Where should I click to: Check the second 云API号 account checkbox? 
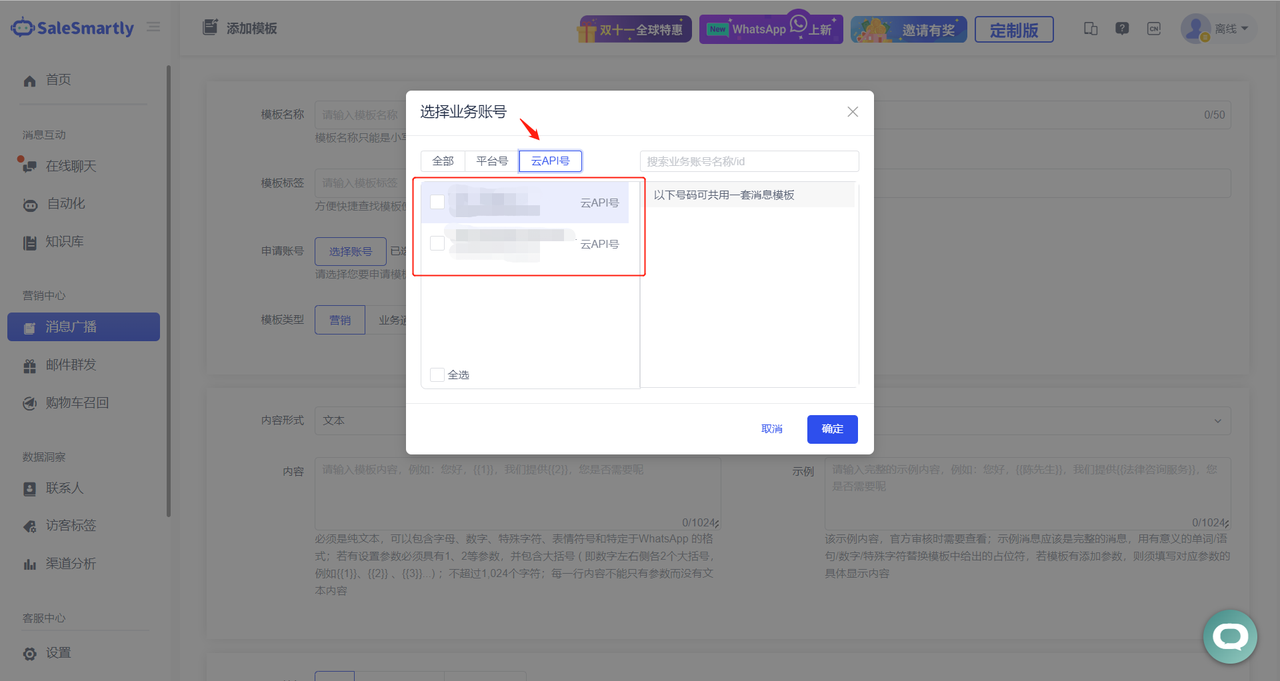coord(437,243)
